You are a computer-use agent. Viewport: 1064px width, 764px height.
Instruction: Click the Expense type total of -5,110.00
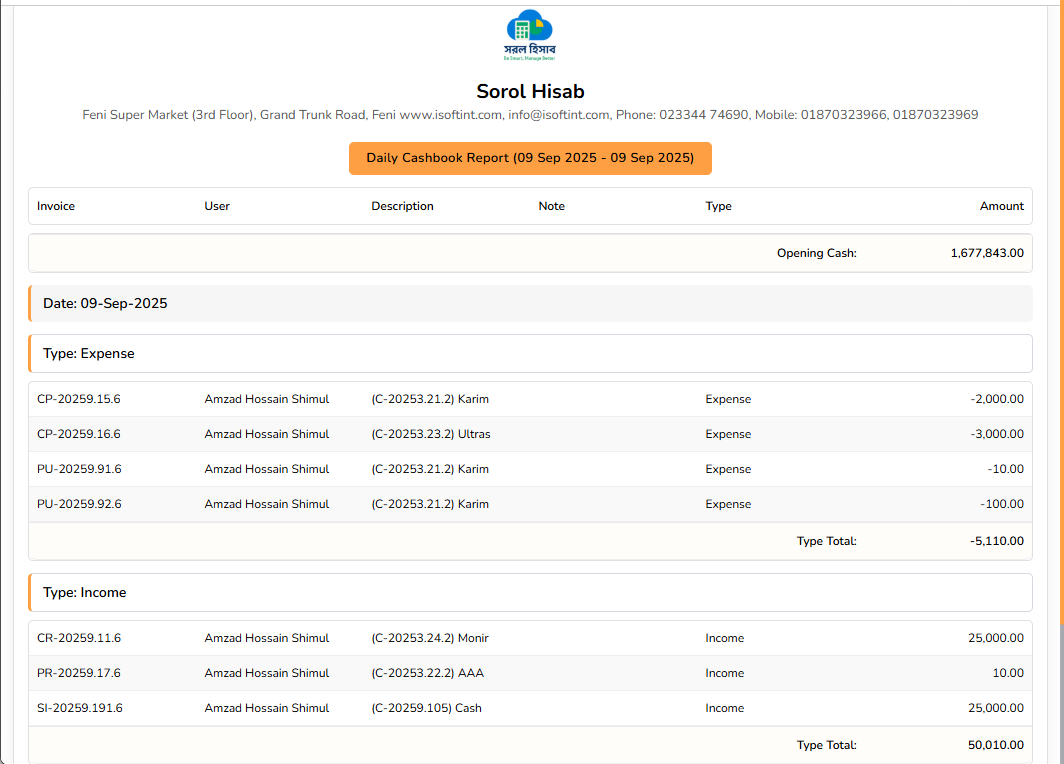996,541
